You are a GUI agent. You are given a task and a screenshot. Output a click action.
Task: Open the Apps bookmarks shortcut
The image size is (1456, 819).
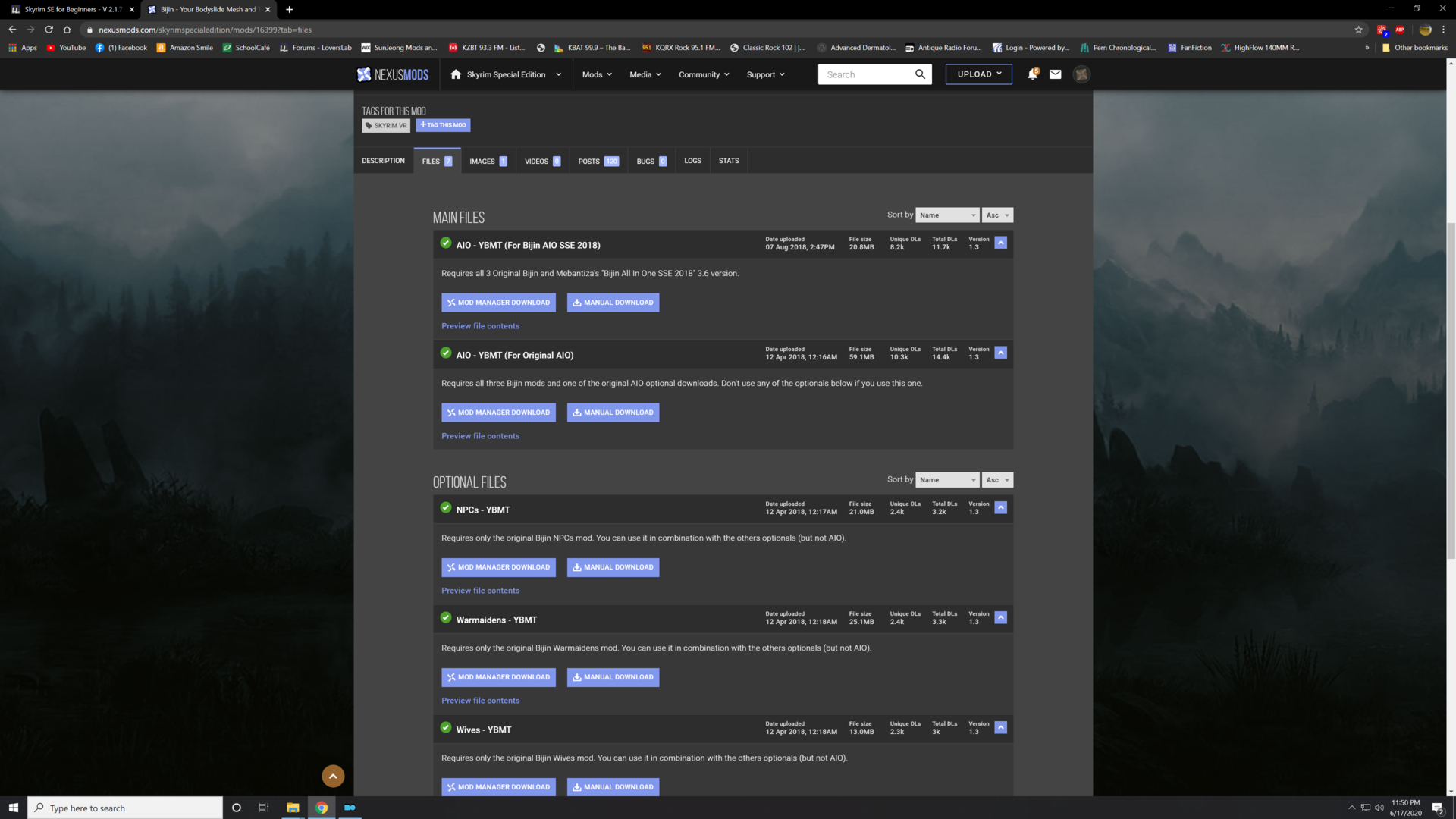point(23,47)
